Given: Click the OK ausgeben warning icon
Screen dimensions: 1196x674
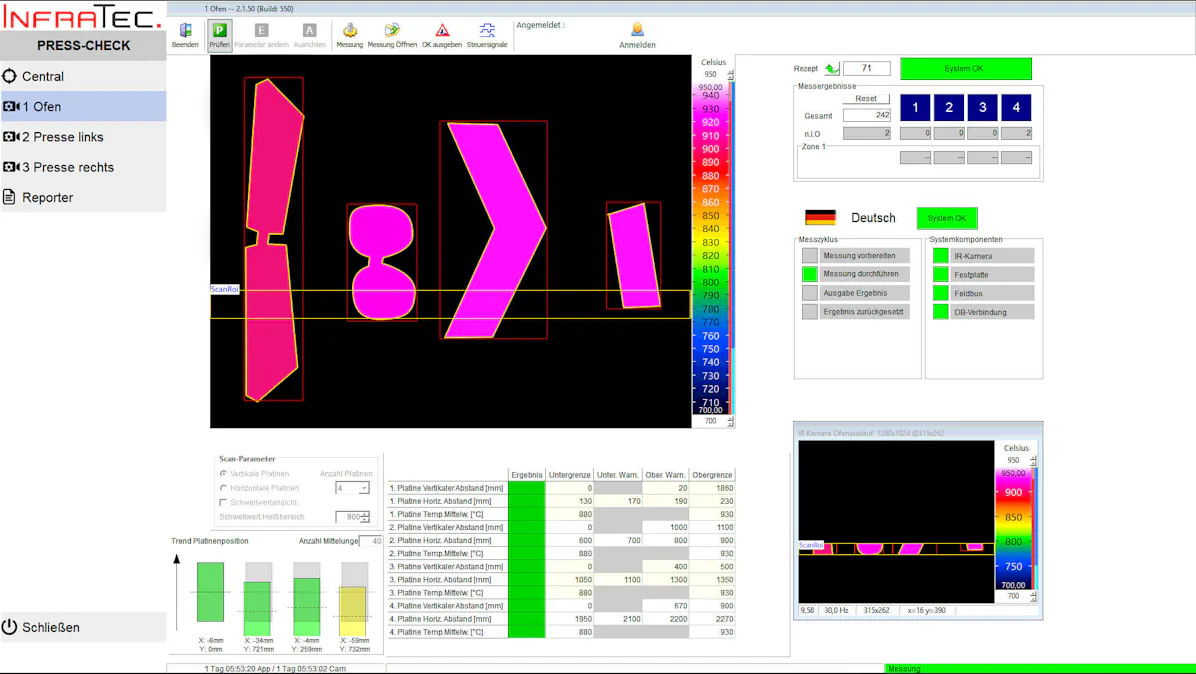Looking at the screenshot, I should (x=442, y=31).
